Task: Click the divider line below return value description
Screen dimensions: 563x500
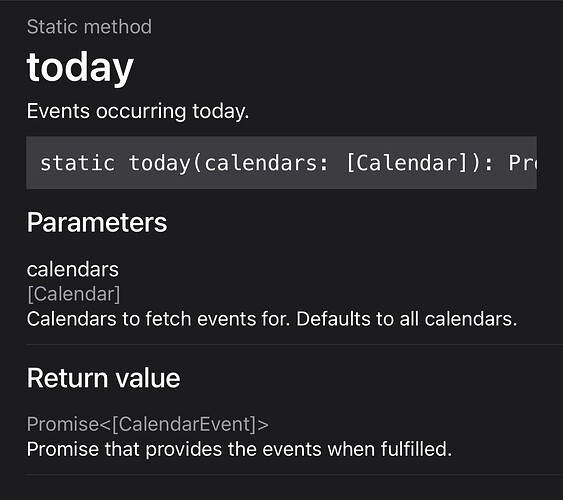Action: click(x=294, y=475)
